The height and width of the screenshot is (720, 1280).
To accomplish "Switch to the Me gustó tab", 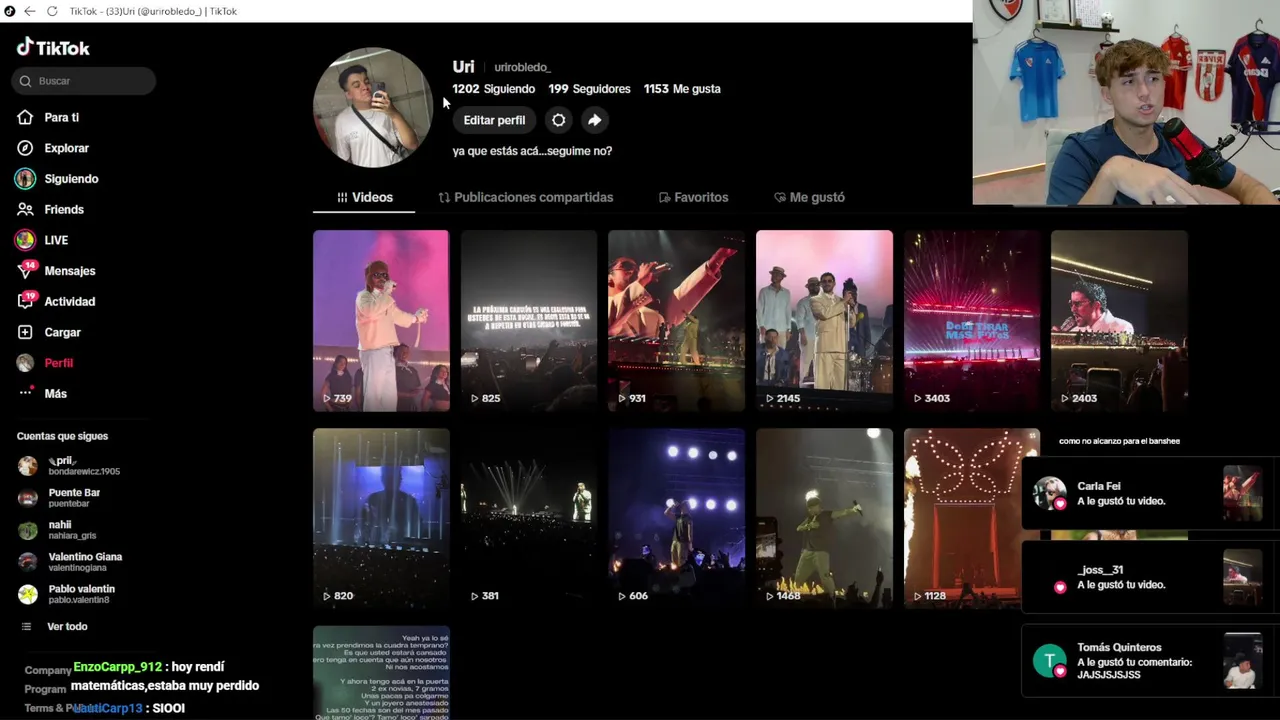I will [809, 197].
